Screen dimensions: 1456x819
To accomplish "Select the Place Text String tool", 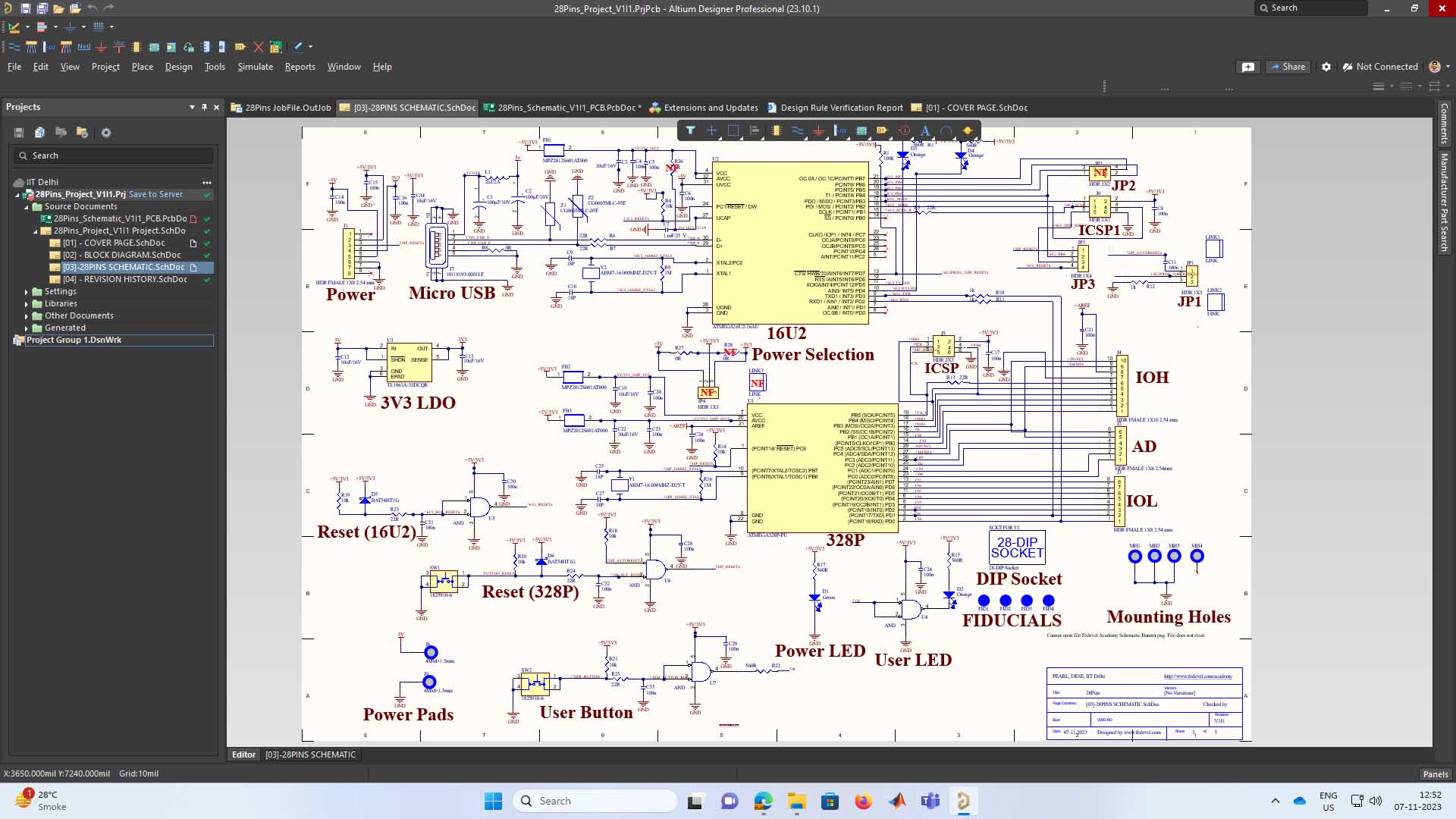I will [x=925, y=130].
